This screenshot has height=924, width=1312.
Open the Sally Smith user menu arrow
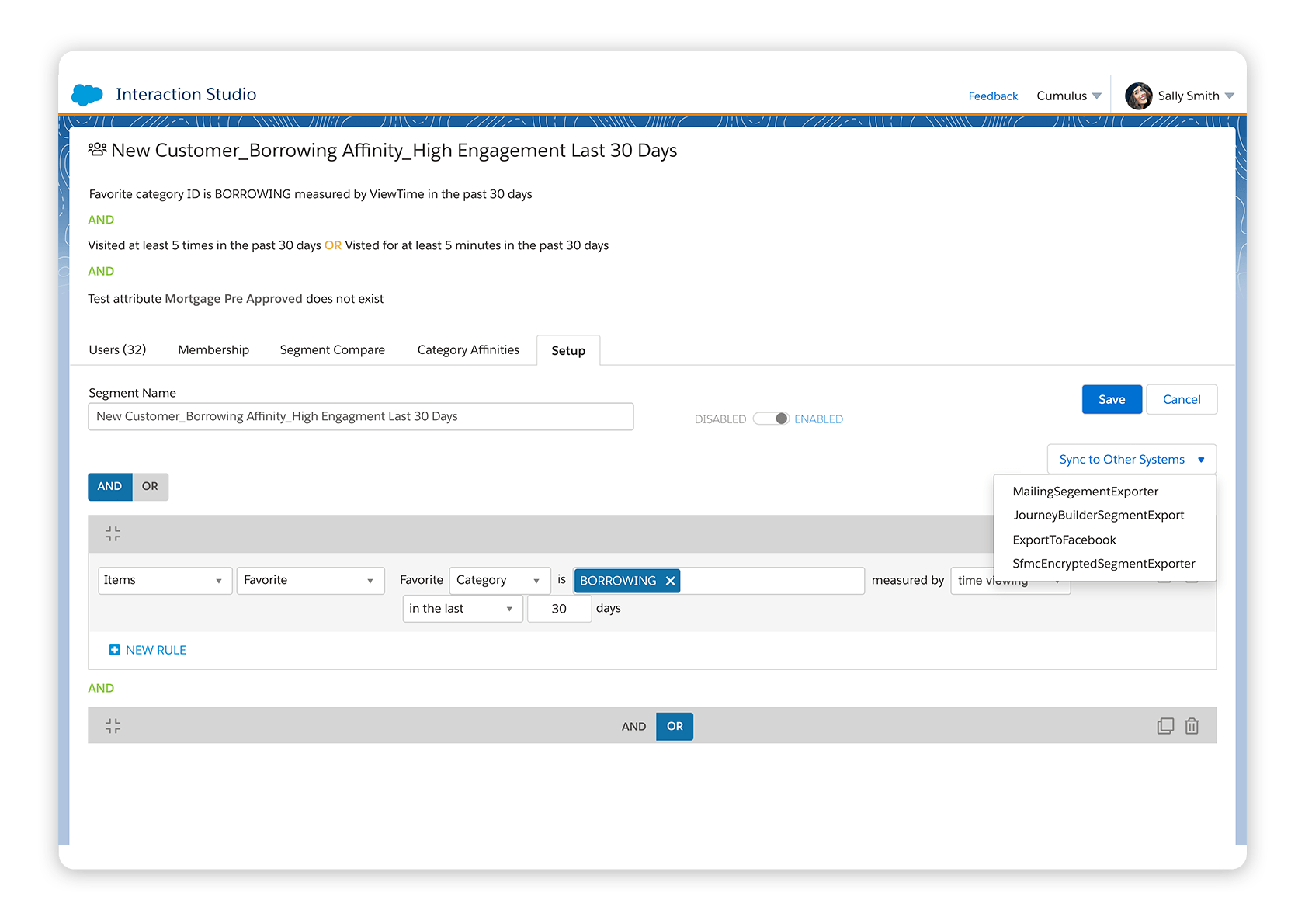(x=1230, y=96)
